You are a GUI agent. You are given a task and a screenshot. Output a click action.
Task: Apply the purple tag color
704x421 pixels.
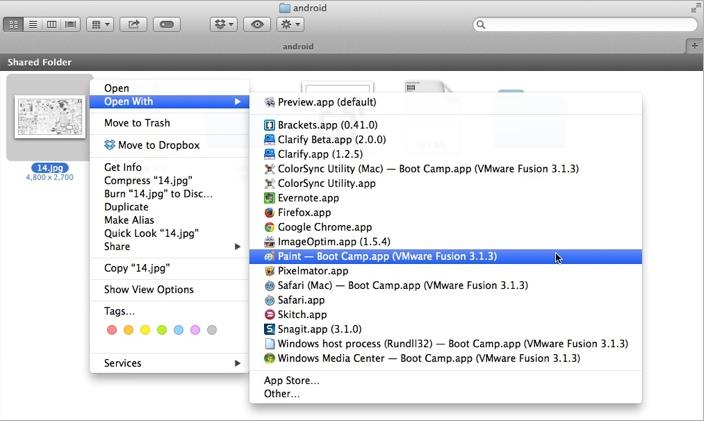[195, 330]
